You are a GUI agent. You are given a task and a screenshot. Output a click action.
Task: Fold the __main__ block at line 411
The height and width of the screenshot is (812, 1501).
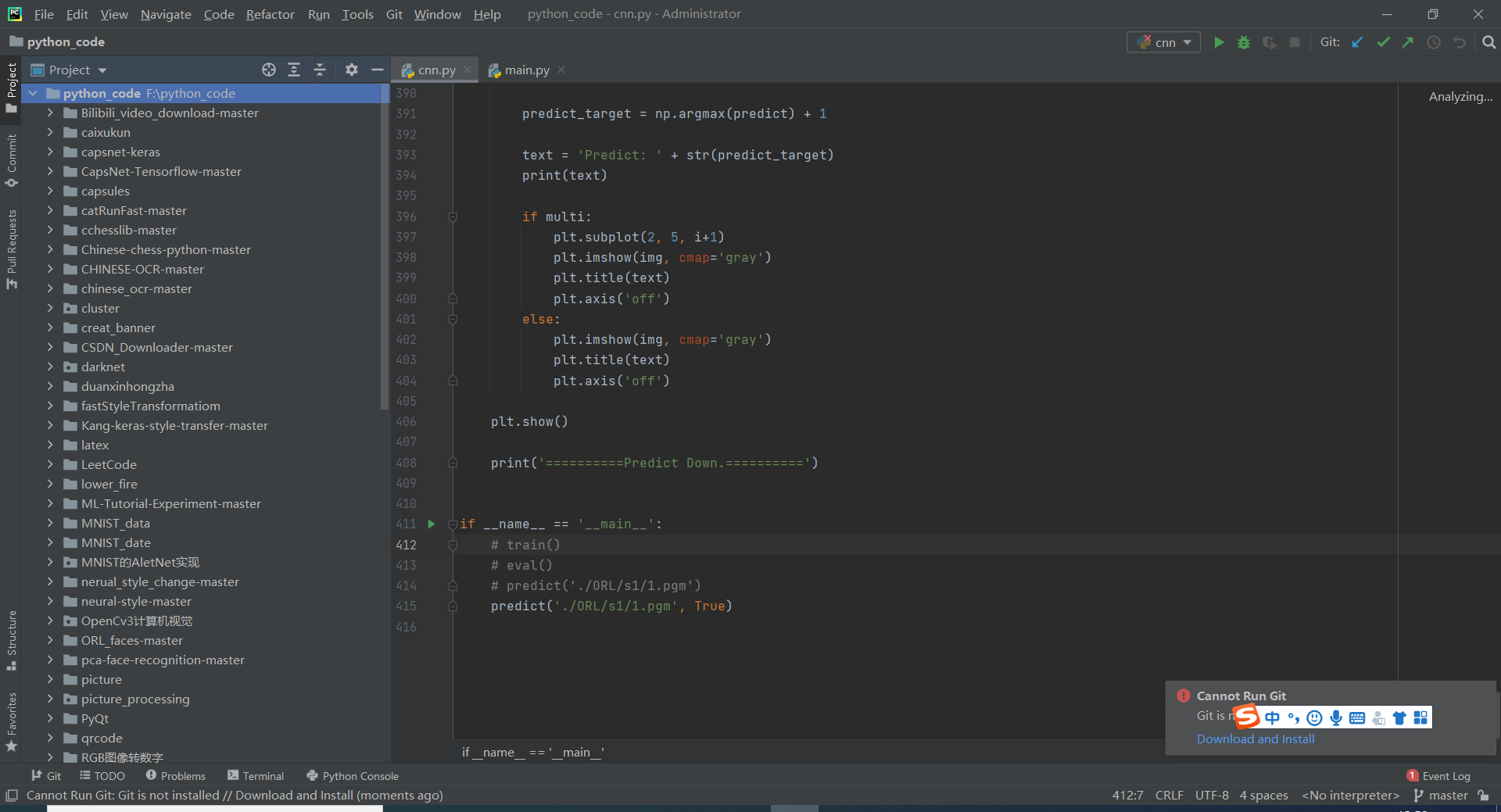click(x=453, y=524)
